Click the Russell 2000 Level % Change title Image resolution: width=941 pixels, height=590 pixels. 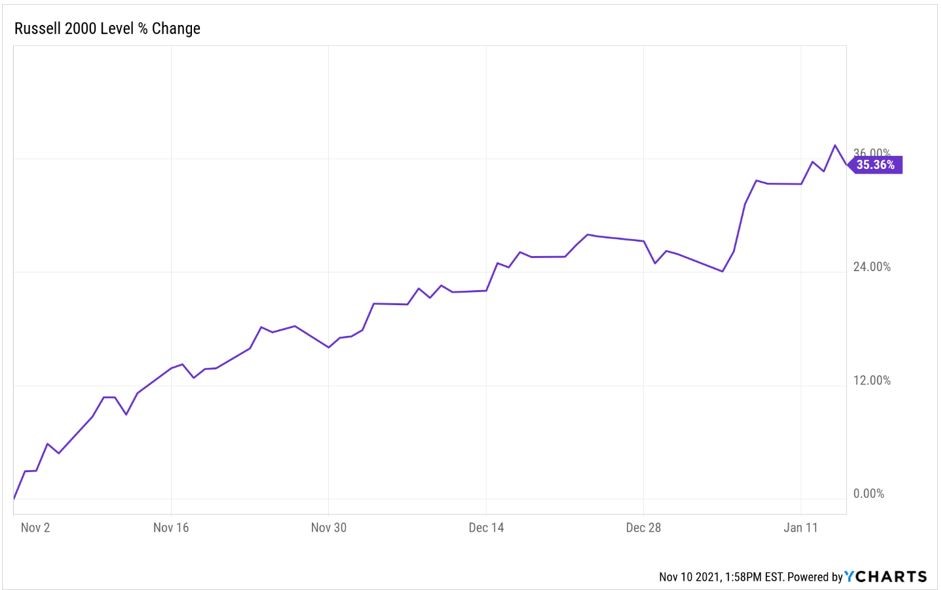(107, 29)
